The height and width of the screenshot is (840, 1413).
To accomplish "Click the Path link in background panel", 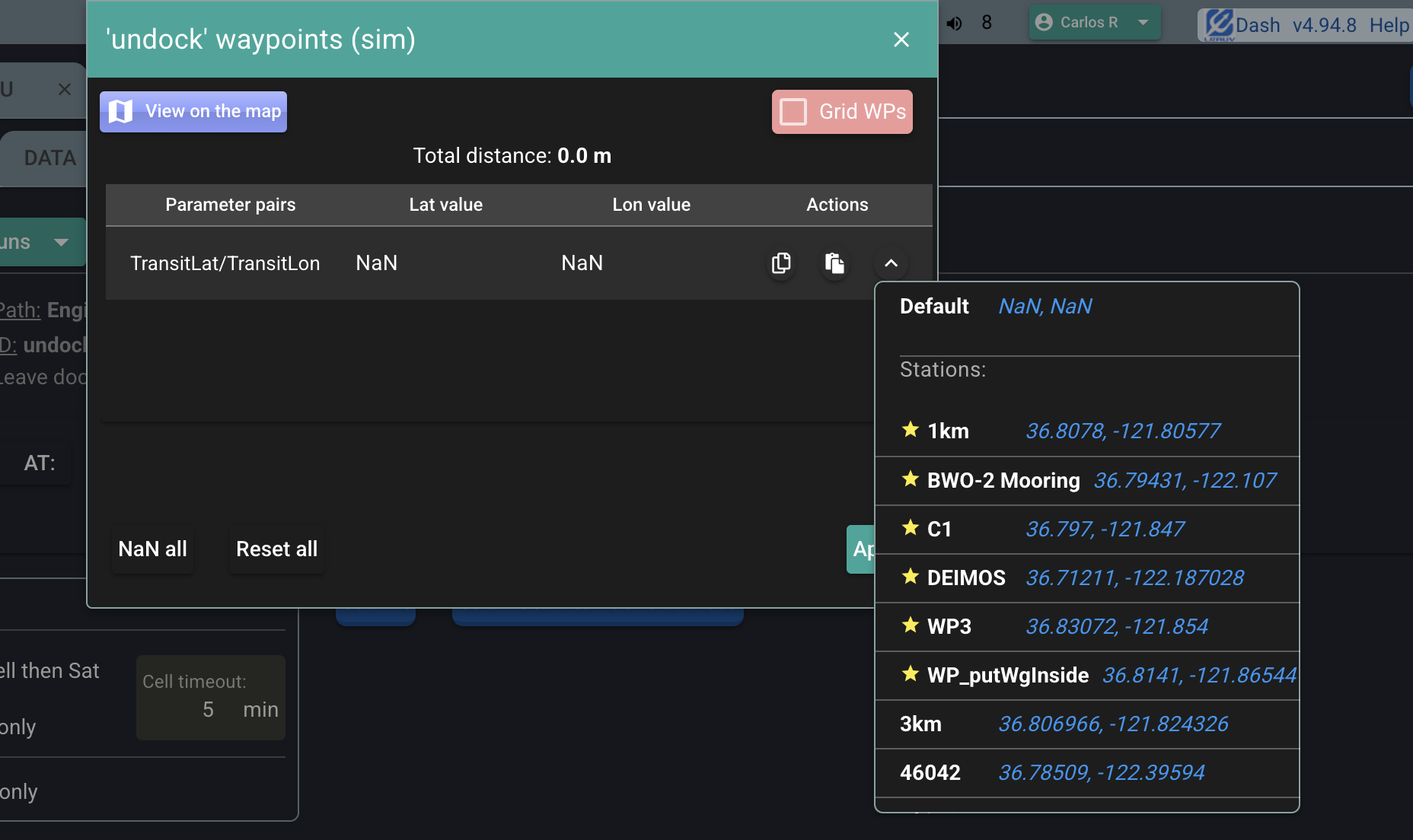I will tap(20, 310).
